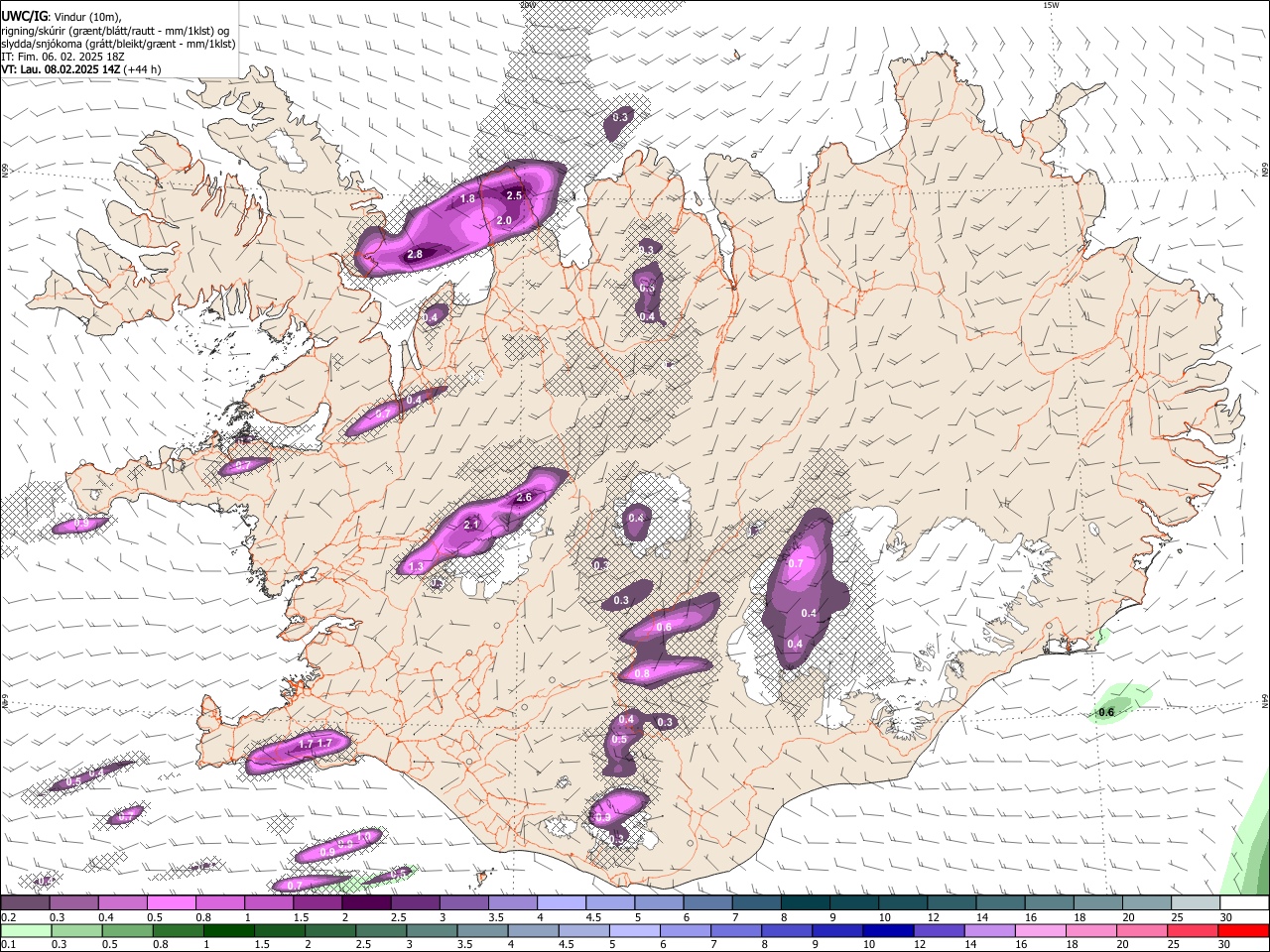
Task: Select the darkest purple swatch labeled 2, upper scale
Action: point(366,902)
